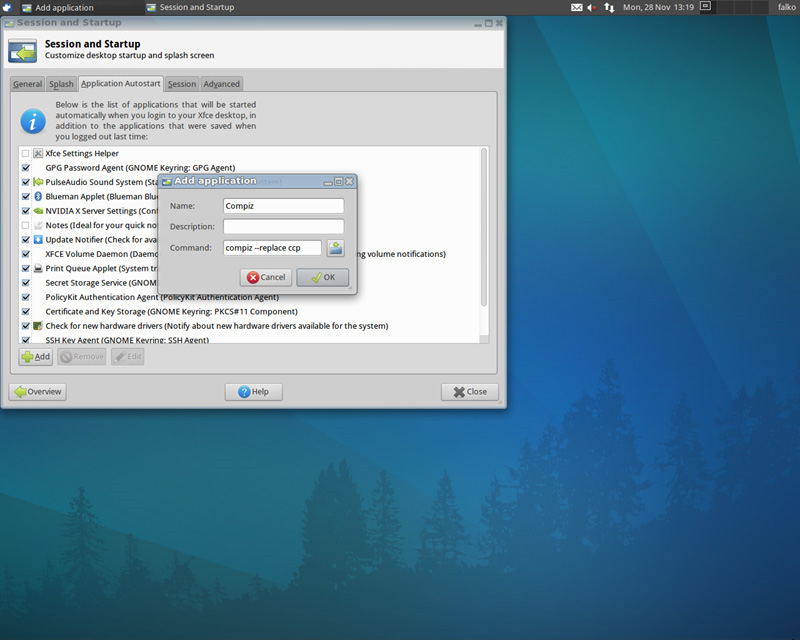Switch to the Splash tab
Screen dimensions: 800x640
pyautogui.click(x=61, y=84)
